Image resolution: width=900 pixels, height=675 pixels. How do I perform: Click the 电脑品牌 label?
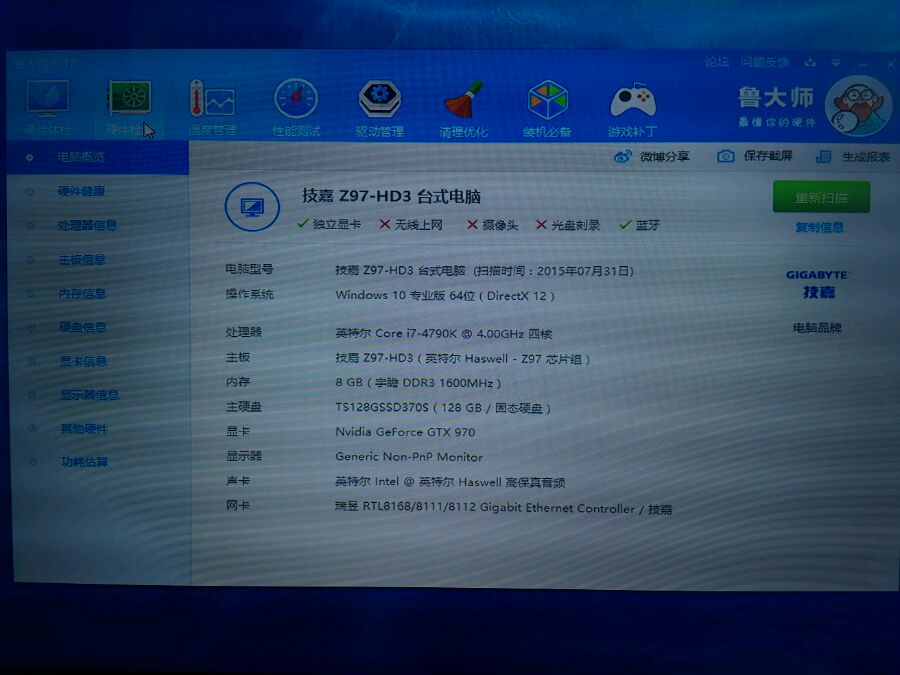coord(817,328)
